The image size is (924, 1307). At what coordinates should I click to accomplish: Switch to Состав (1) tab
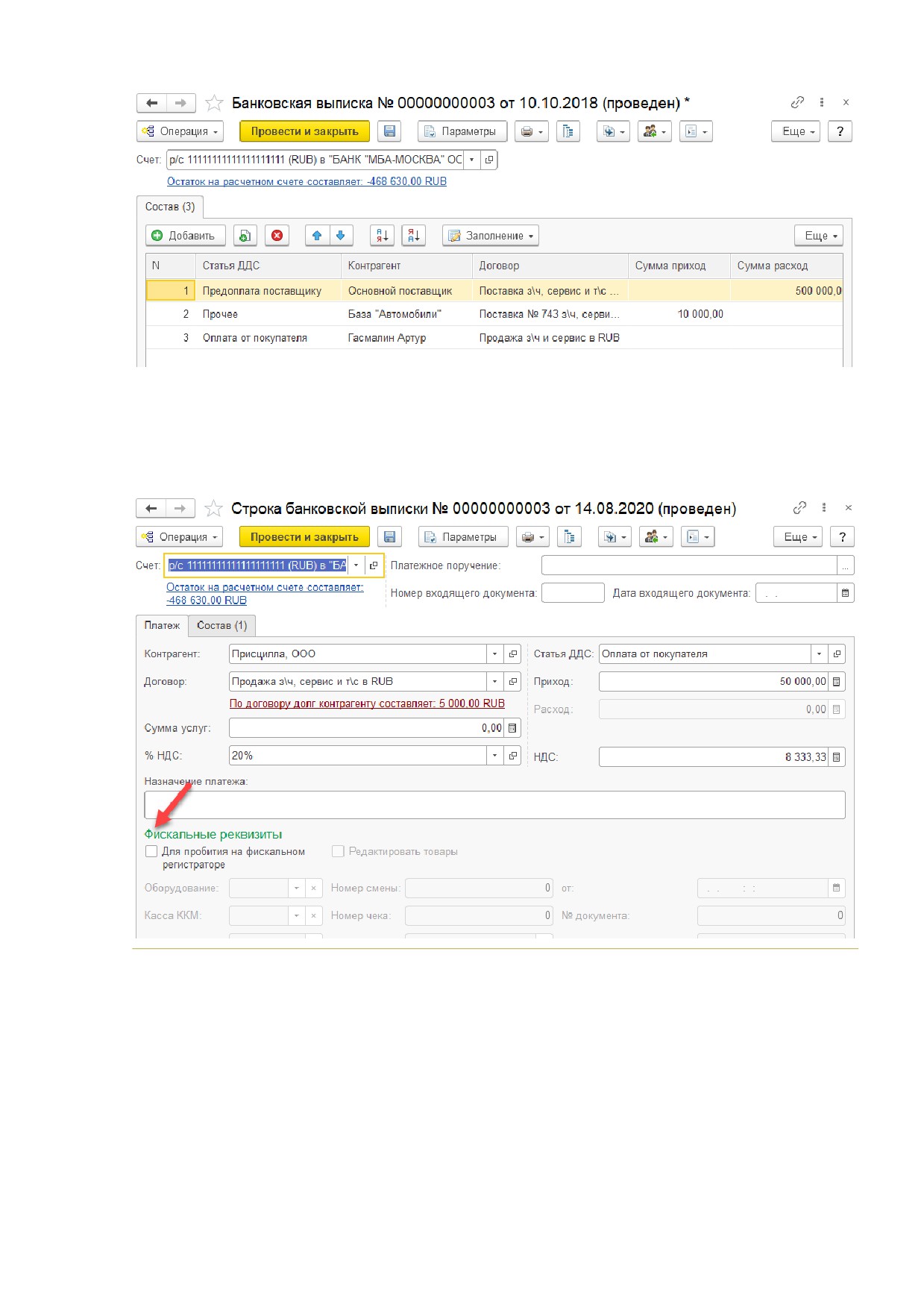tap(221, 625)
